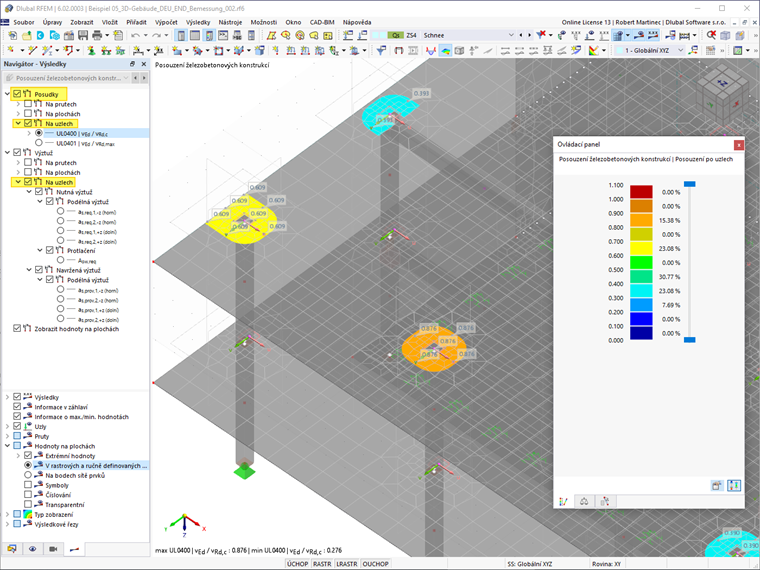Click the previous load case arrow
The width and height of the screenshot is (760, 570).
(x=521, y=35)
